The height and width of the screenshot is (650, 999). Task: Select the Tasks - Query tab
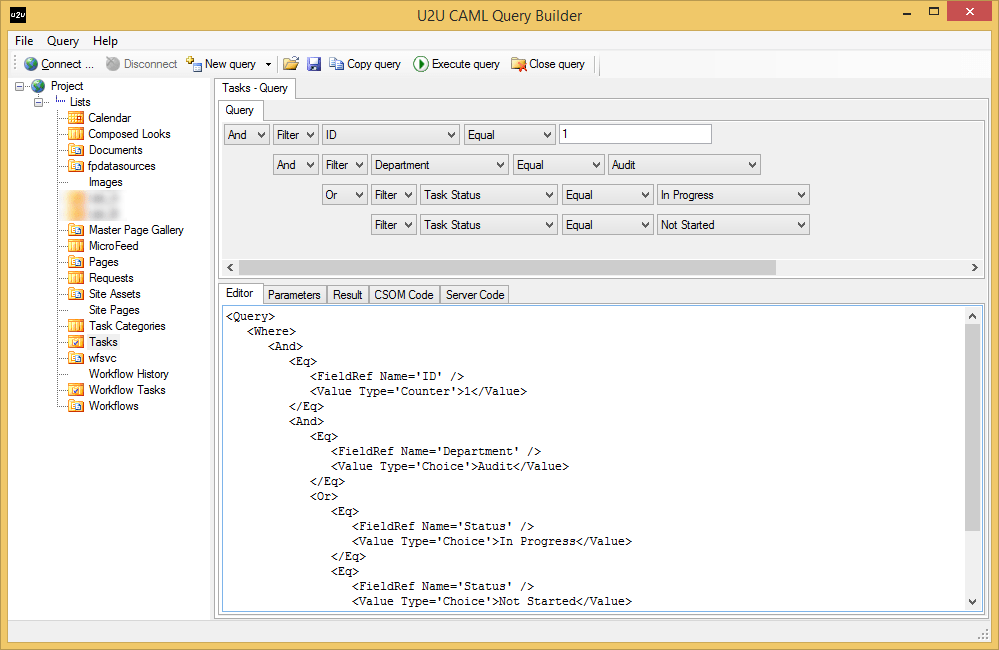coord(254,88)
